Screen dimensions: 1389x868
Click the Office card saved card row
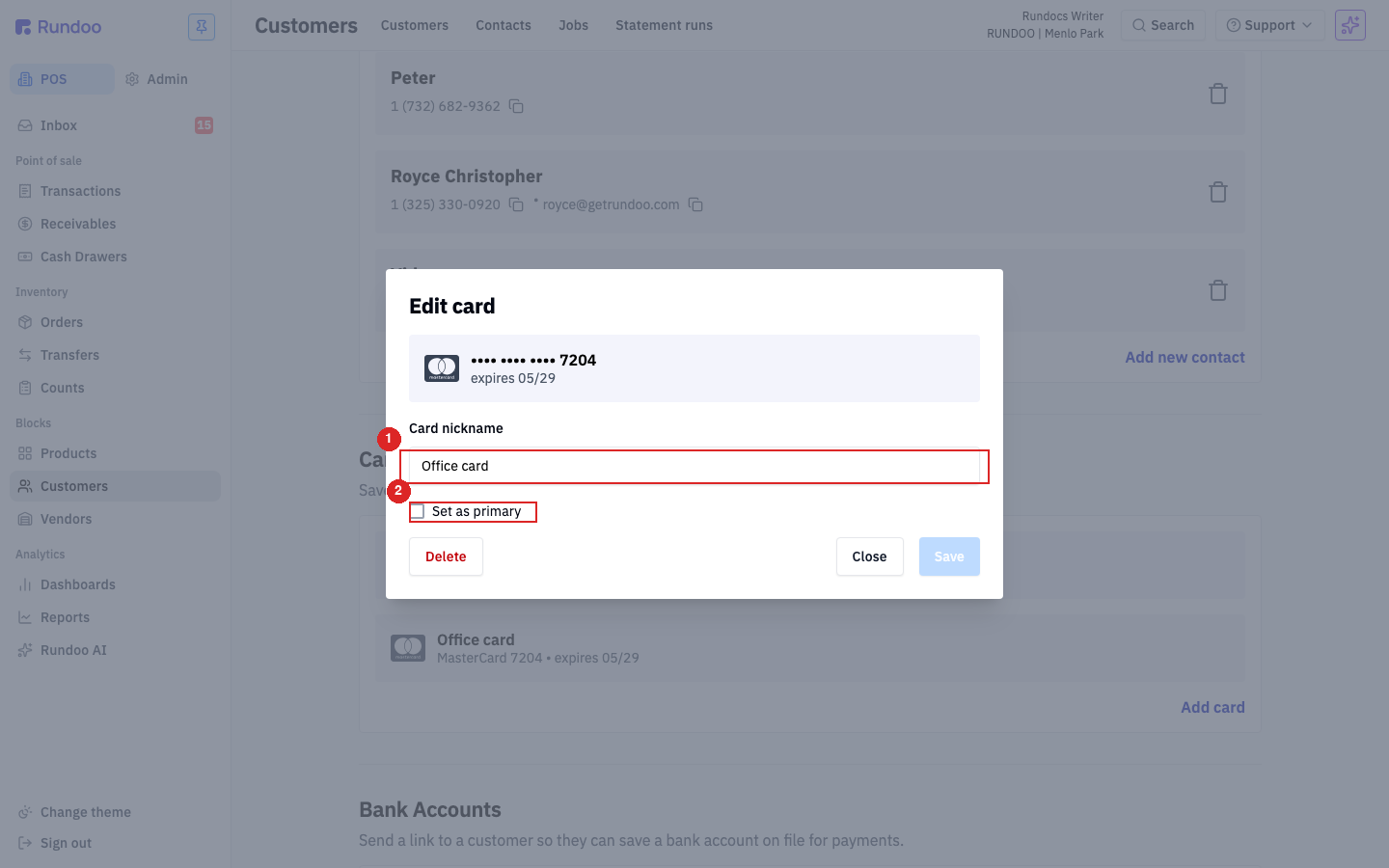click(810, 648)
